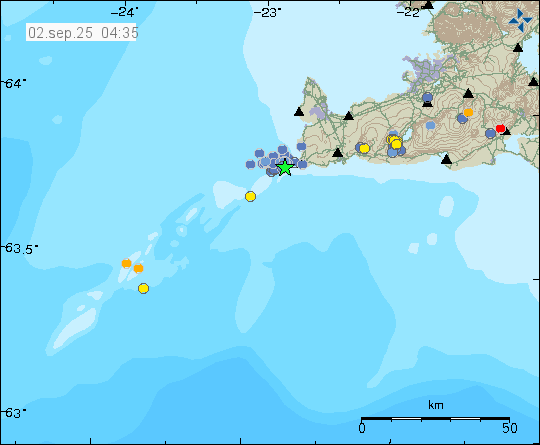The height and width of the screenshot is (445, 540).
Task: Click the green star earthquake marker
Action: tap(285, 168)
